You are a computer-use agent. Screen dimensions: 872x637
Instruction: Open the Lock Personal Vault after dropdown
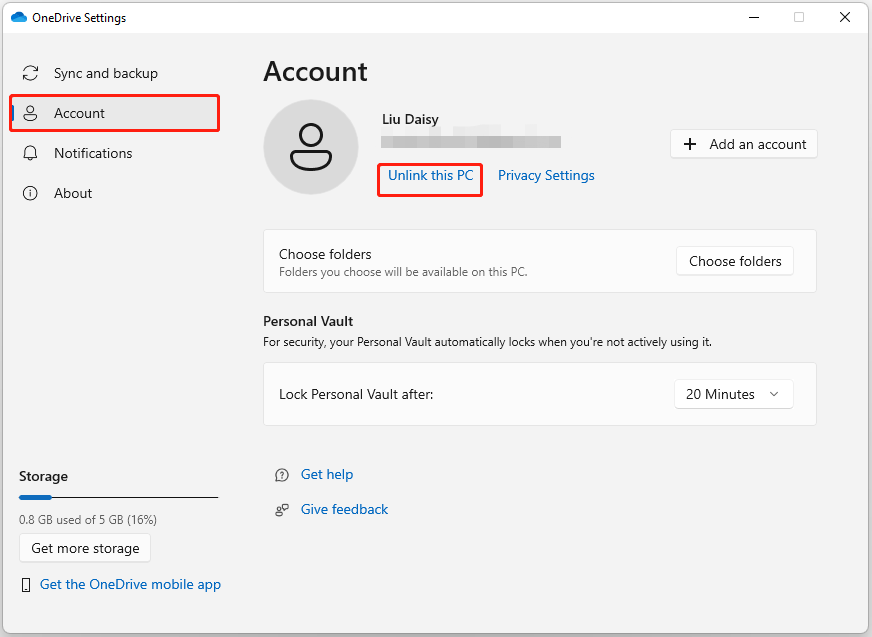point(733,394)
